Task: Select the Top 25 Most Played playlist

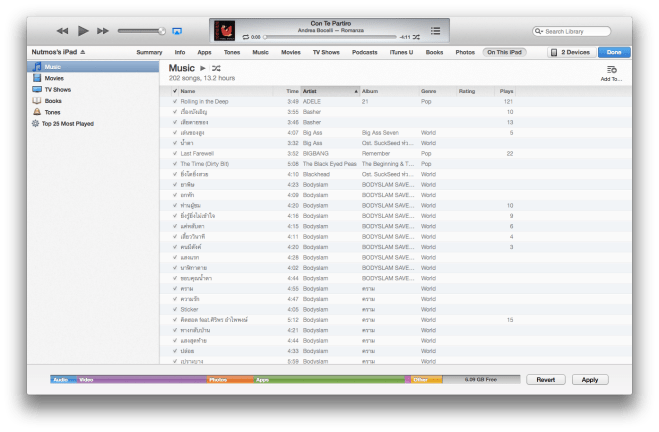Action: (68, 123)
